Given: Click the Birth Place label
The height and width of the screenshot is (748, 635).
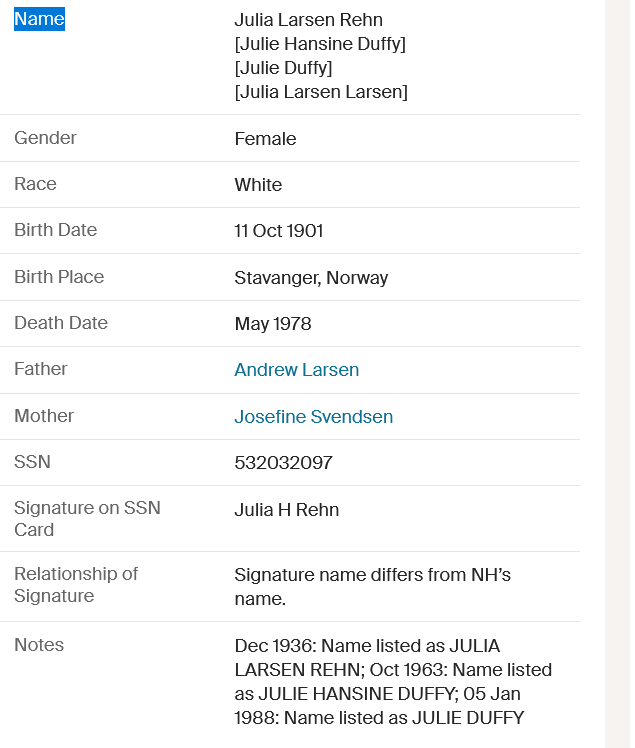Looking at the screenshot, I should point(59,277).
